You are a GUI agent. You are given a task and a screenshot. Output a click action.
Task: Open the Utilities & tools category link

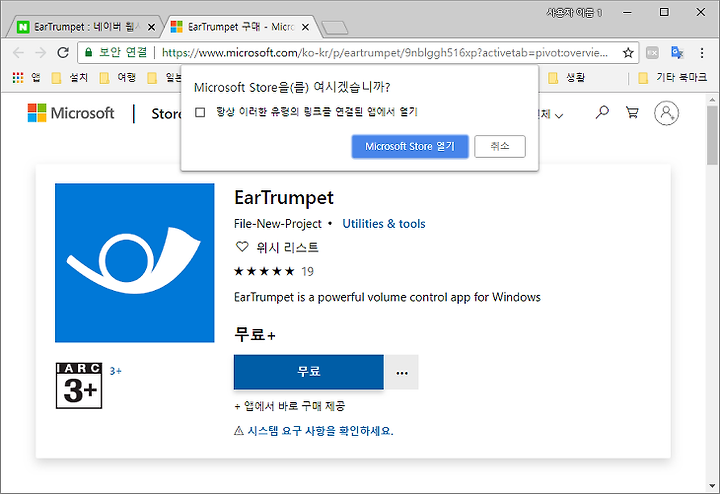point(384,224)
